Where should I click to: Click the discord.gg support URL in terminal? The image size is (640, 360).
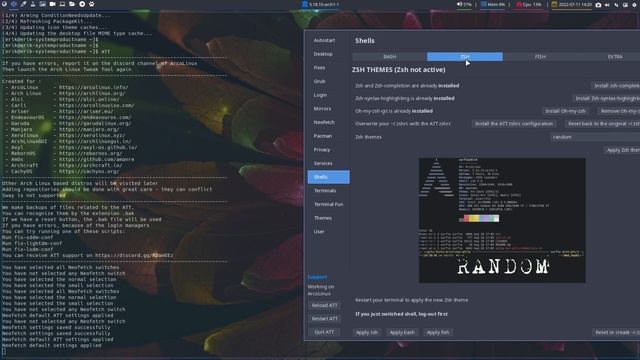(x=134, y=256)
